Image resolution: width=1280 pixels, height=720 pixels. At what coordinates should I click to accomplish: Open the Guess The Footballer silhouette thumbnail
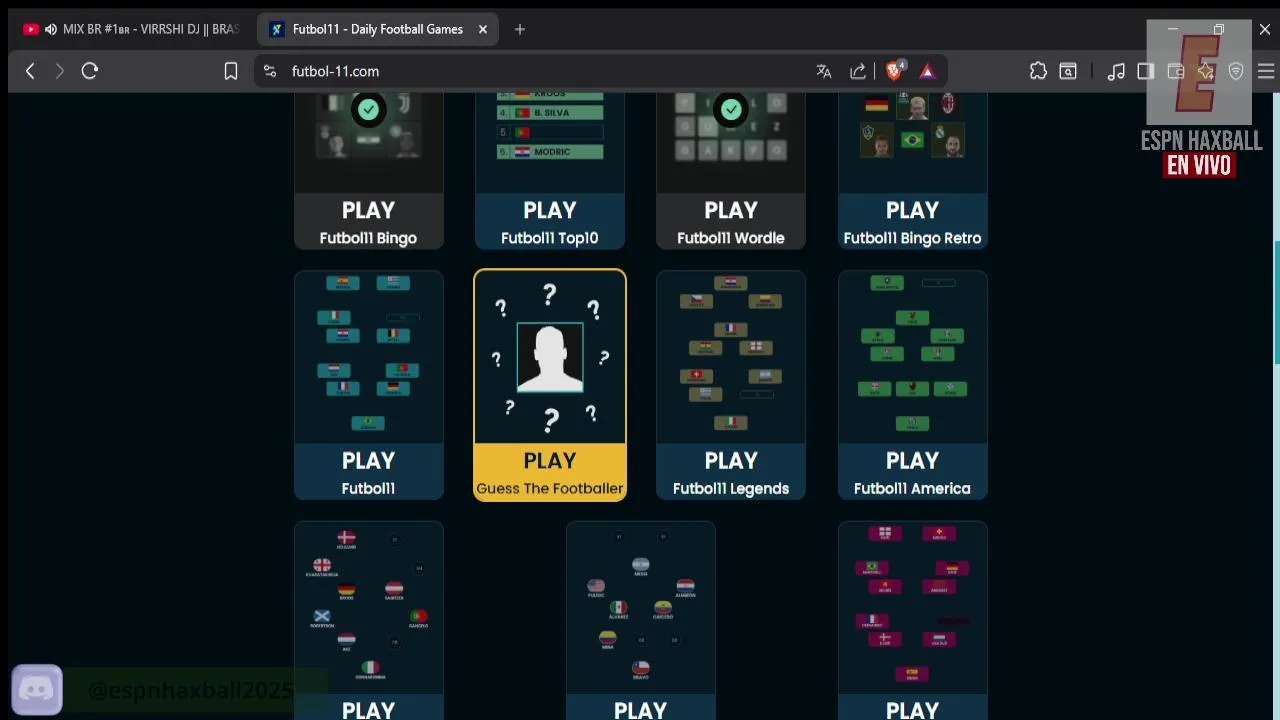pos(550,357)
